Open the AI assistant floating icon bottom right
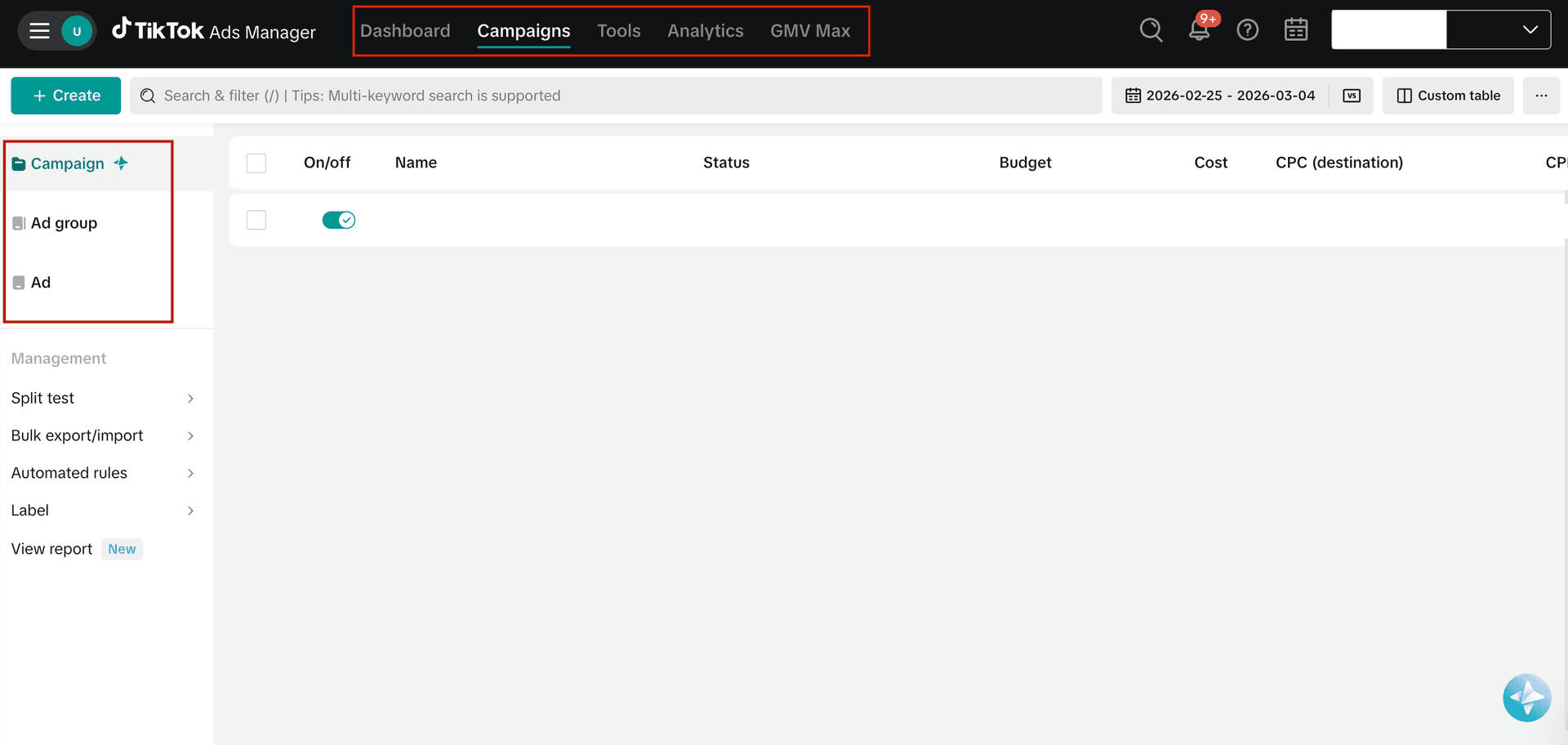The height and width of the screenshot is (745, 1568). click(x=1526, y=698)
